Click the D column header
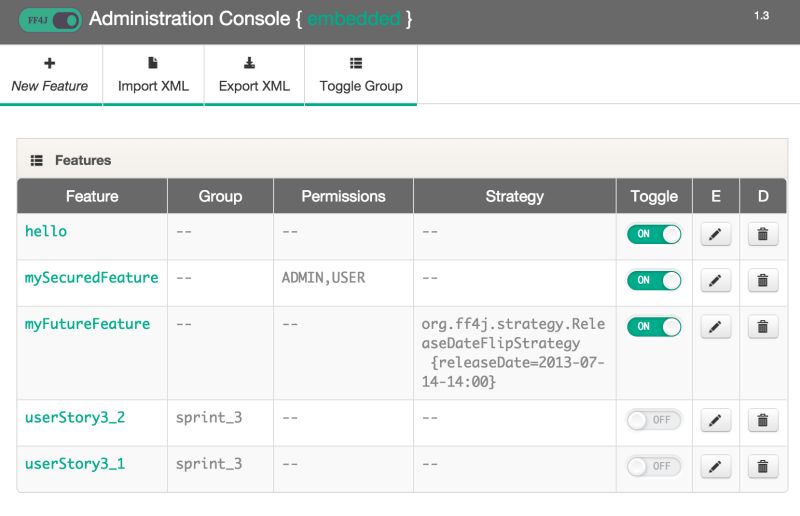 (763, 196)
